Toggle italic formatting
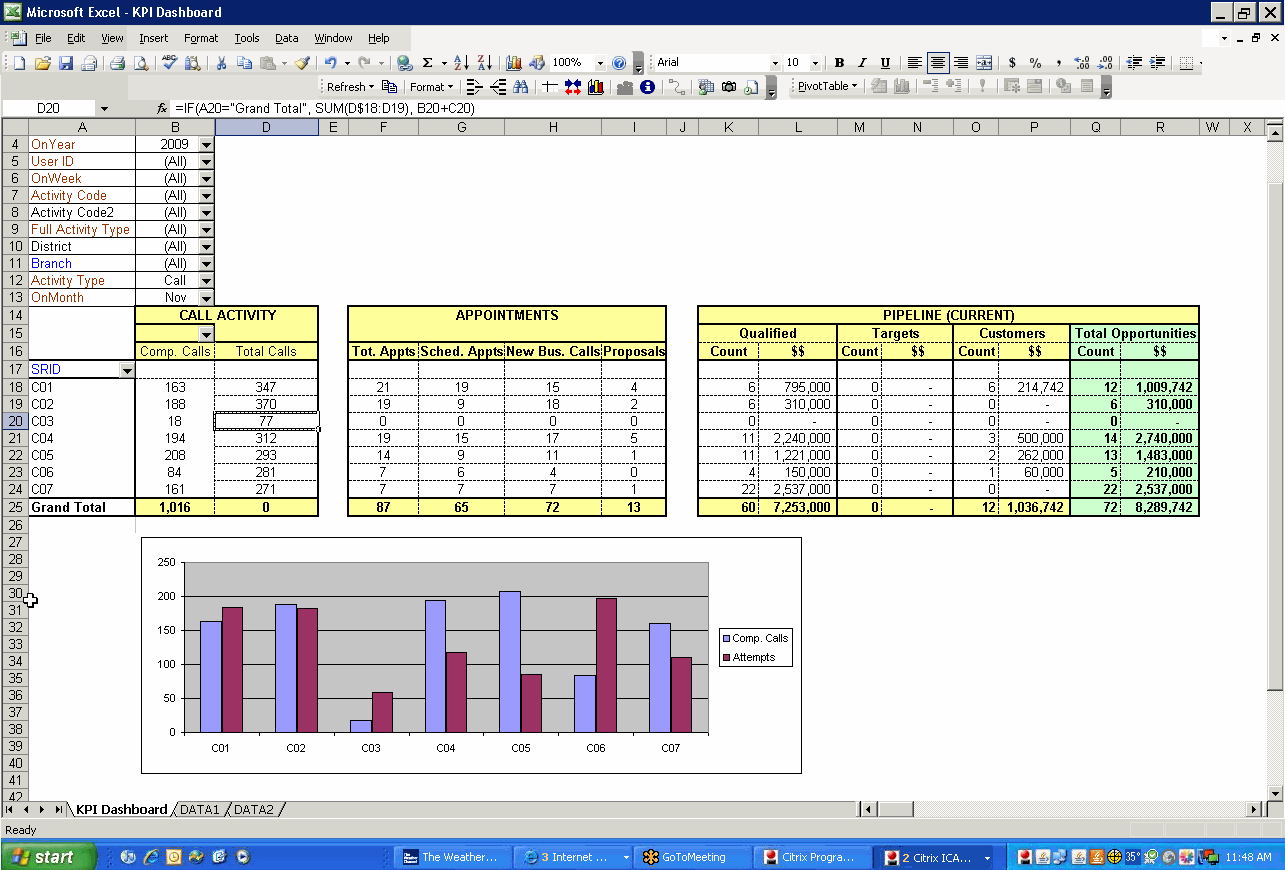Image resolution: width=1285 pixels, height=870 pixels. [x=862, y=62]
